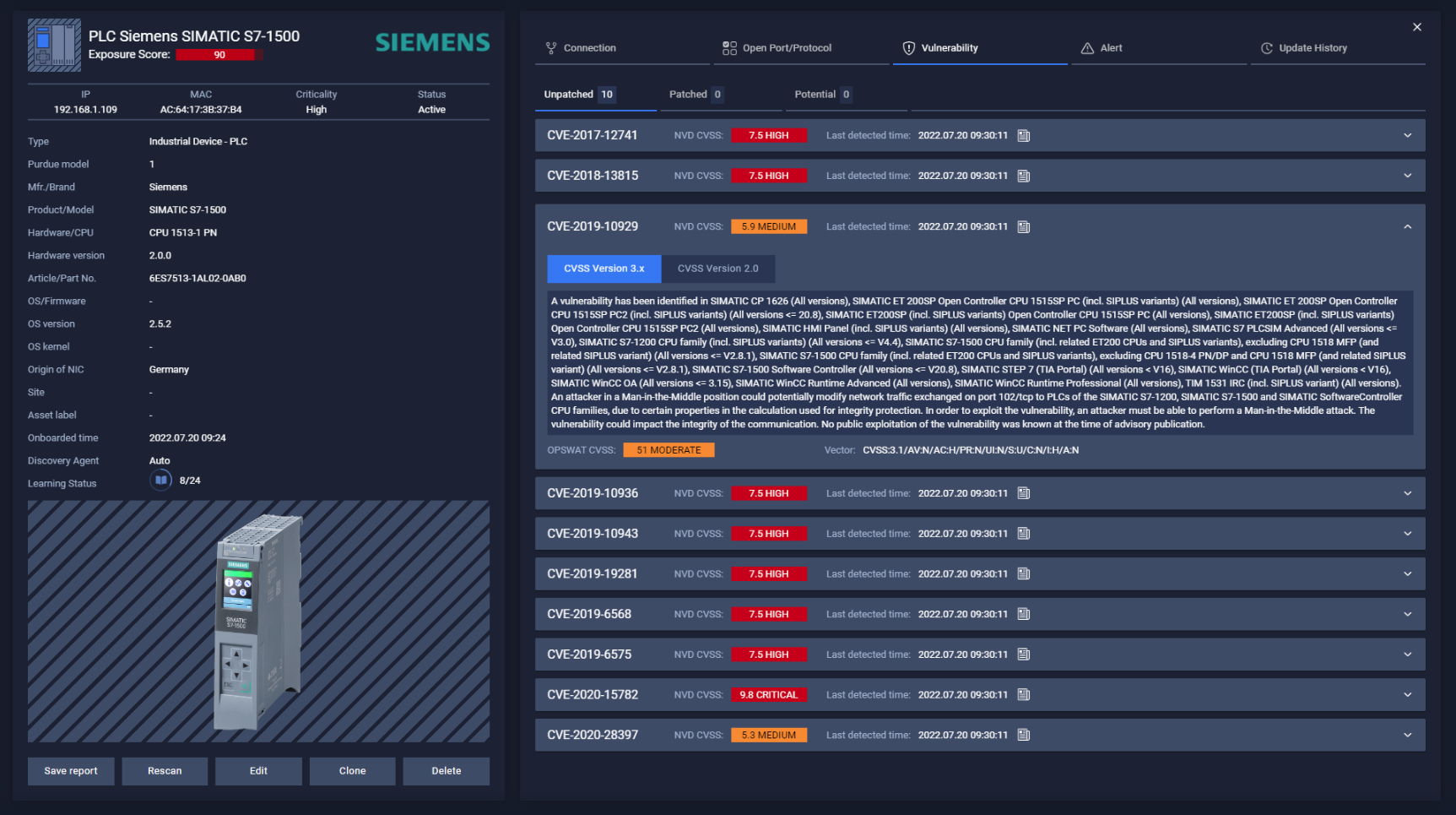Click the article number 6ES7513-1AL02-0AB0
The image size is (1456, 815).
click(198, 279)
